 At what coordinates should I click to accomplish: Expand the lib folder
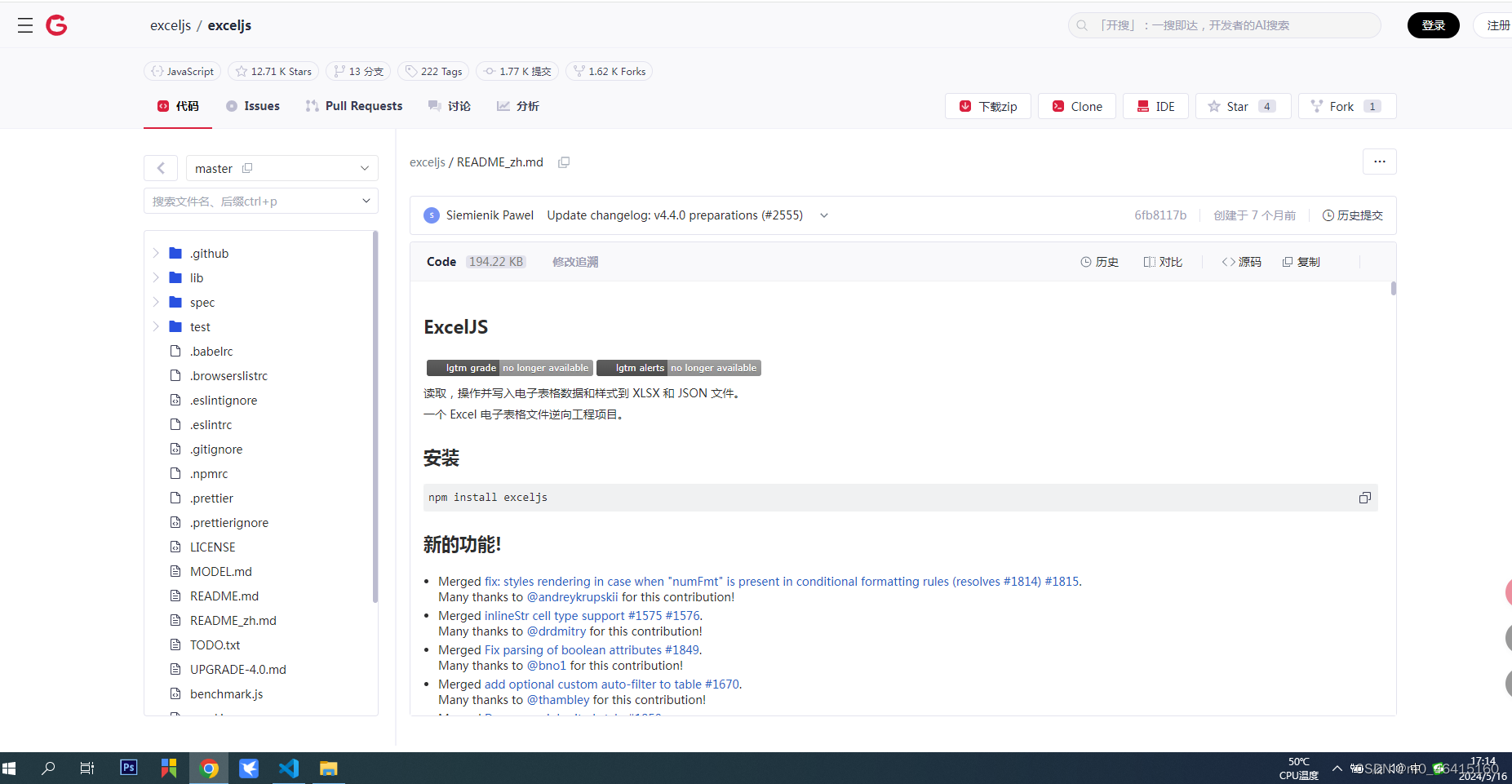[156, 277]
